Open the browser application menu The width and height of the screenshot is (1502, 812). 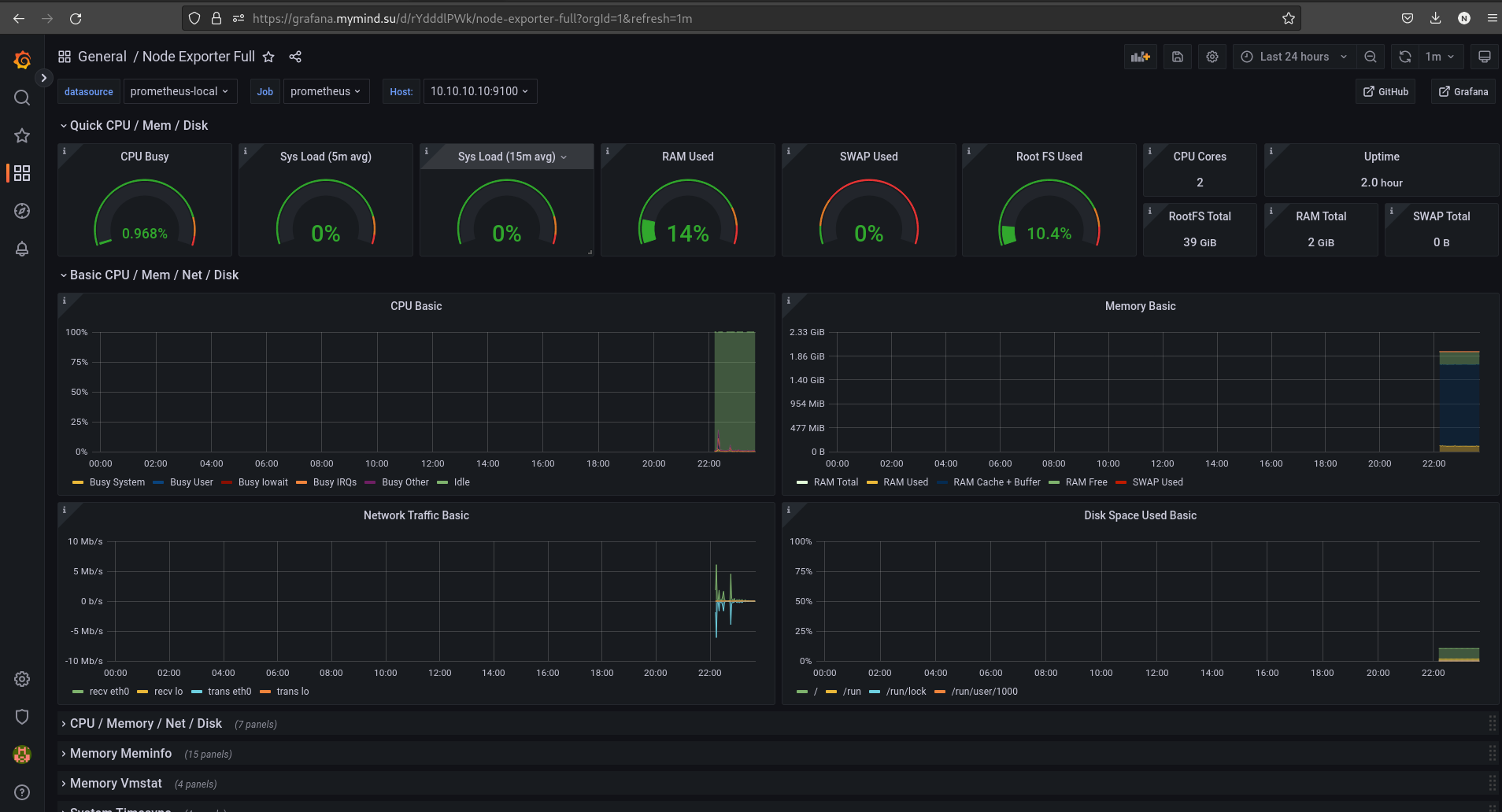[1492, 18]
